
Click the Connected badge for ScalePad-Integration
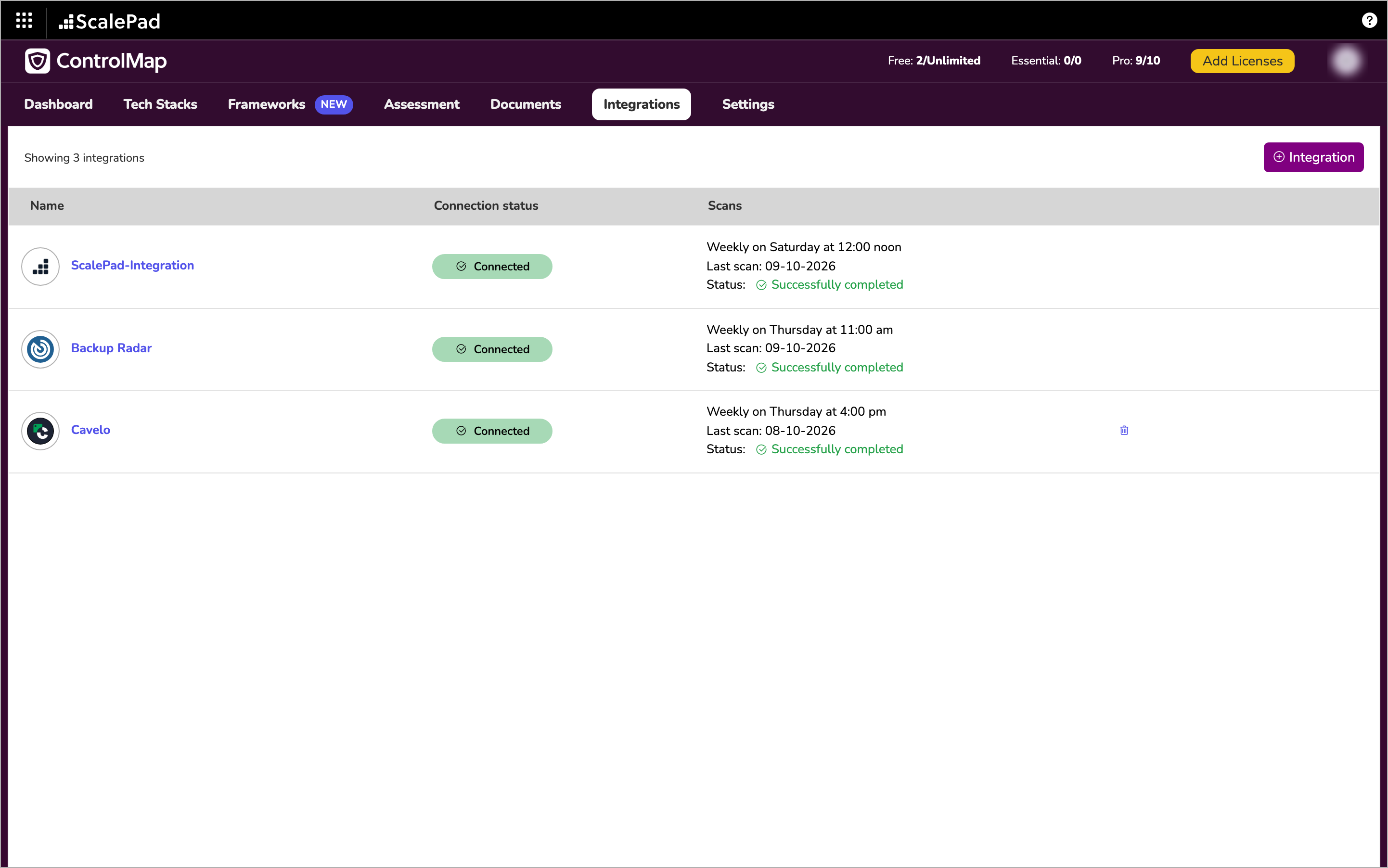(x=492, y=267)
